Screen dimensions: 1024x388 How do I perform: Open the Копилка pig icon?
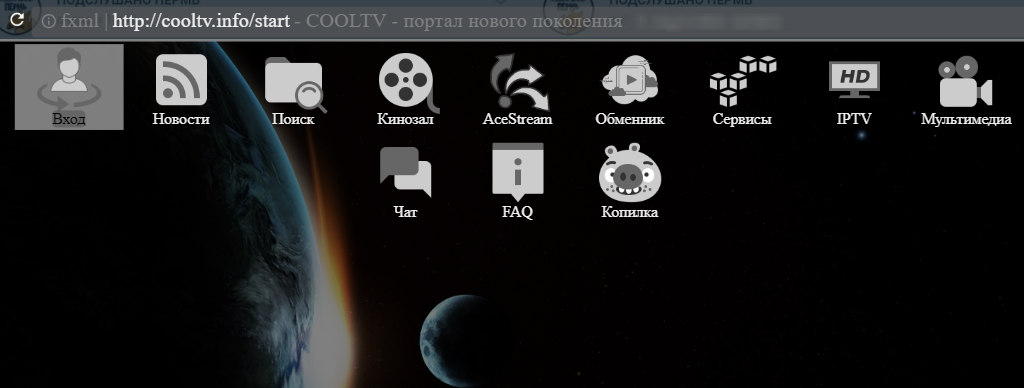click(x=630, y=172)
